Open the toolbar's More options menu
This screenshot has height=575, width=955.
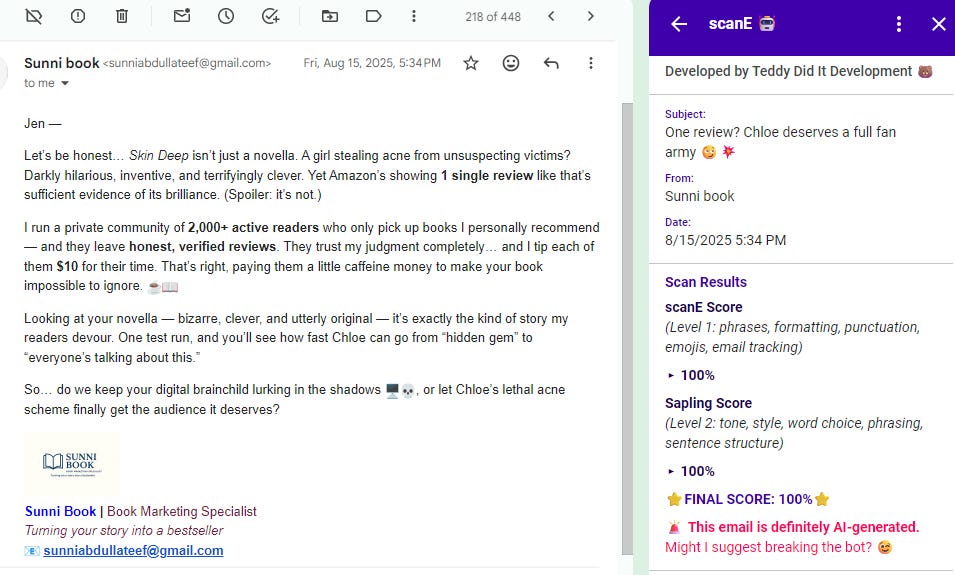pos(414,16)
